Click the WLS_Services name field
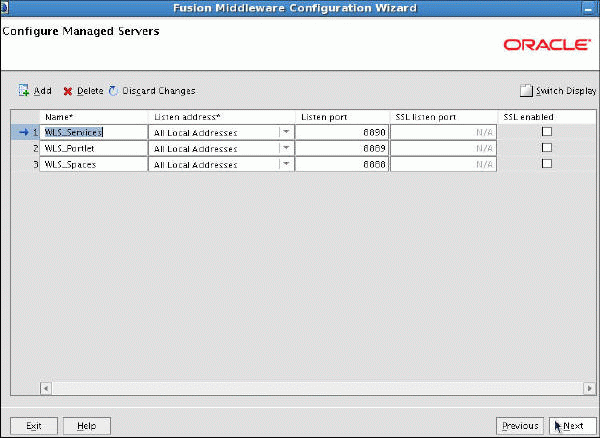The height and width of the screenshot is (438, 600). click(93, 132)
